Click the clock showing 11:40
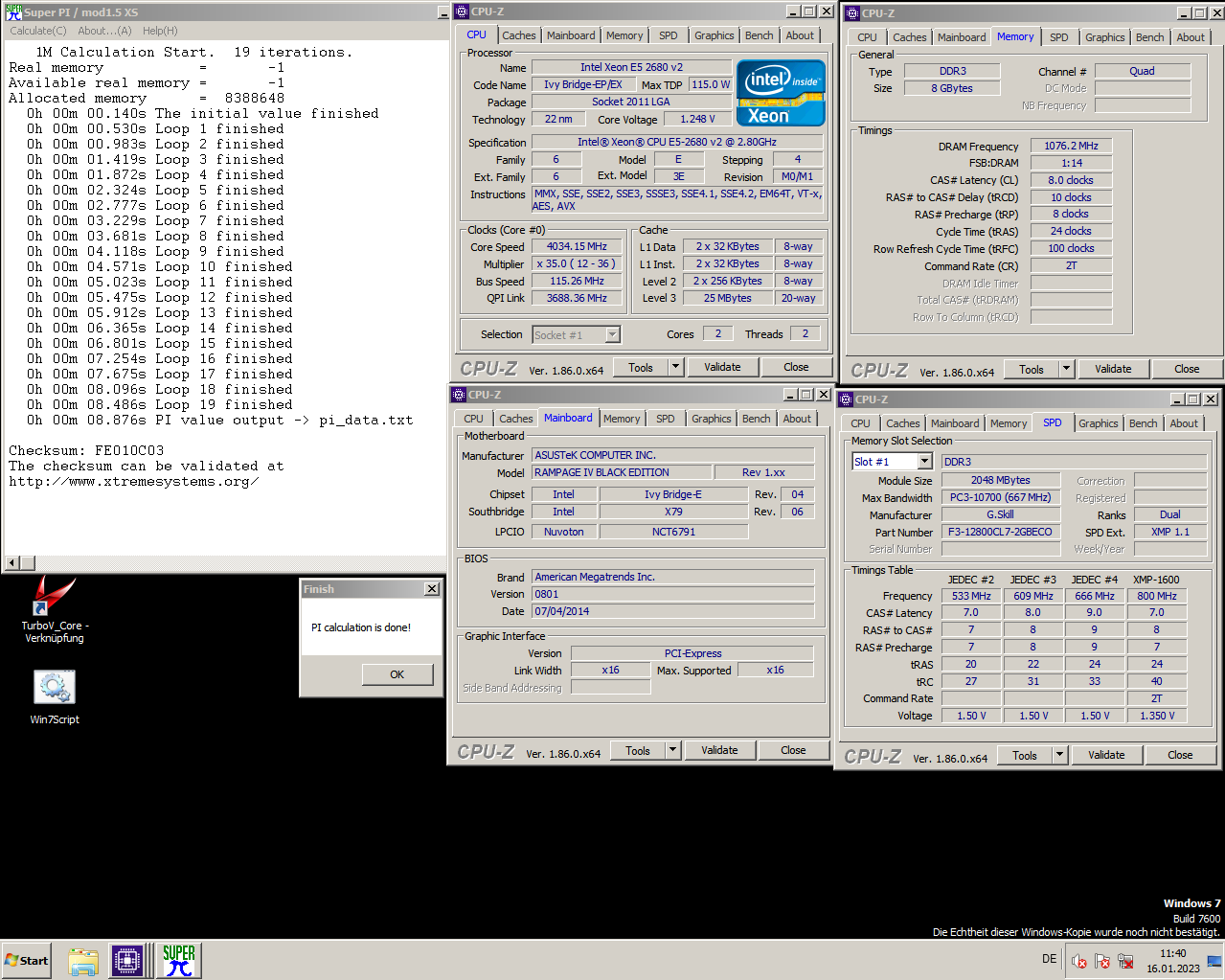 [x=1173, y=953]
